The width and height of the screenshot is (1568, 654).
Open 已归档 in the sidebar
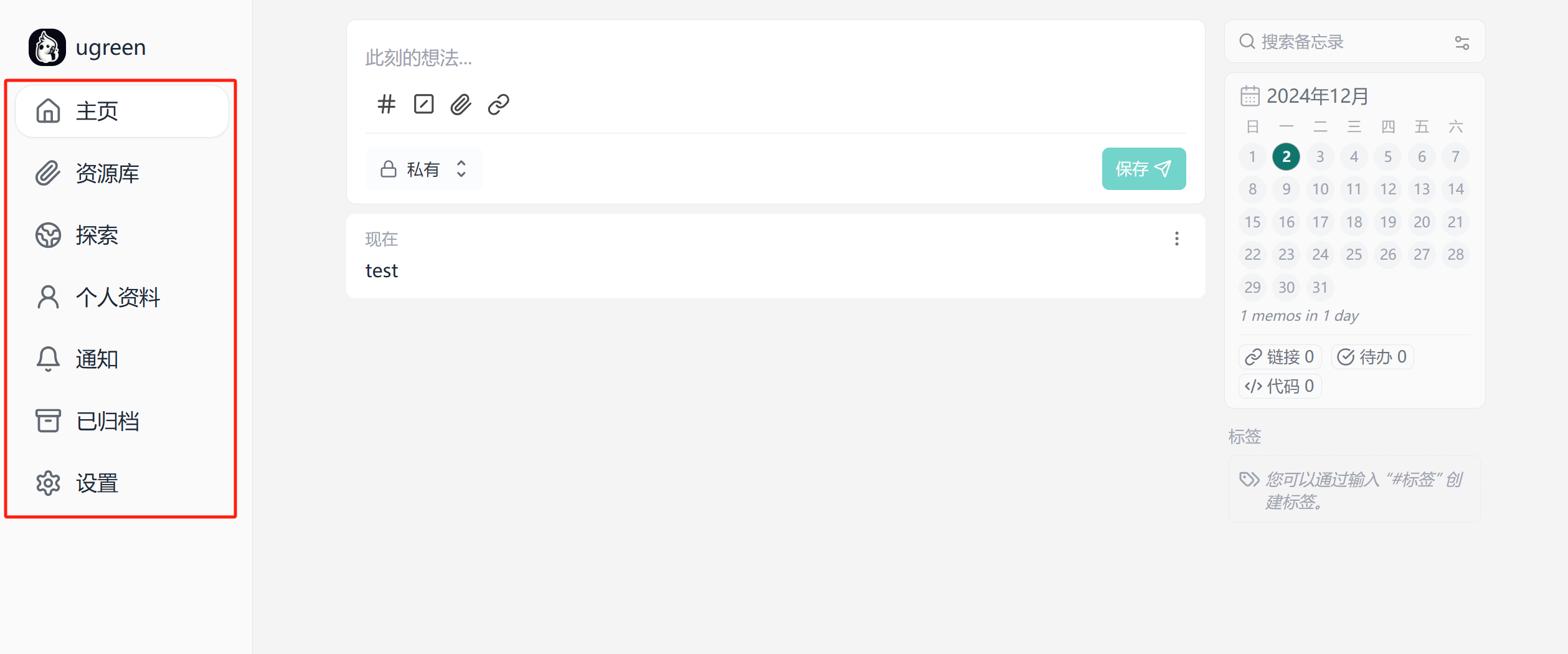coord(107,421)
